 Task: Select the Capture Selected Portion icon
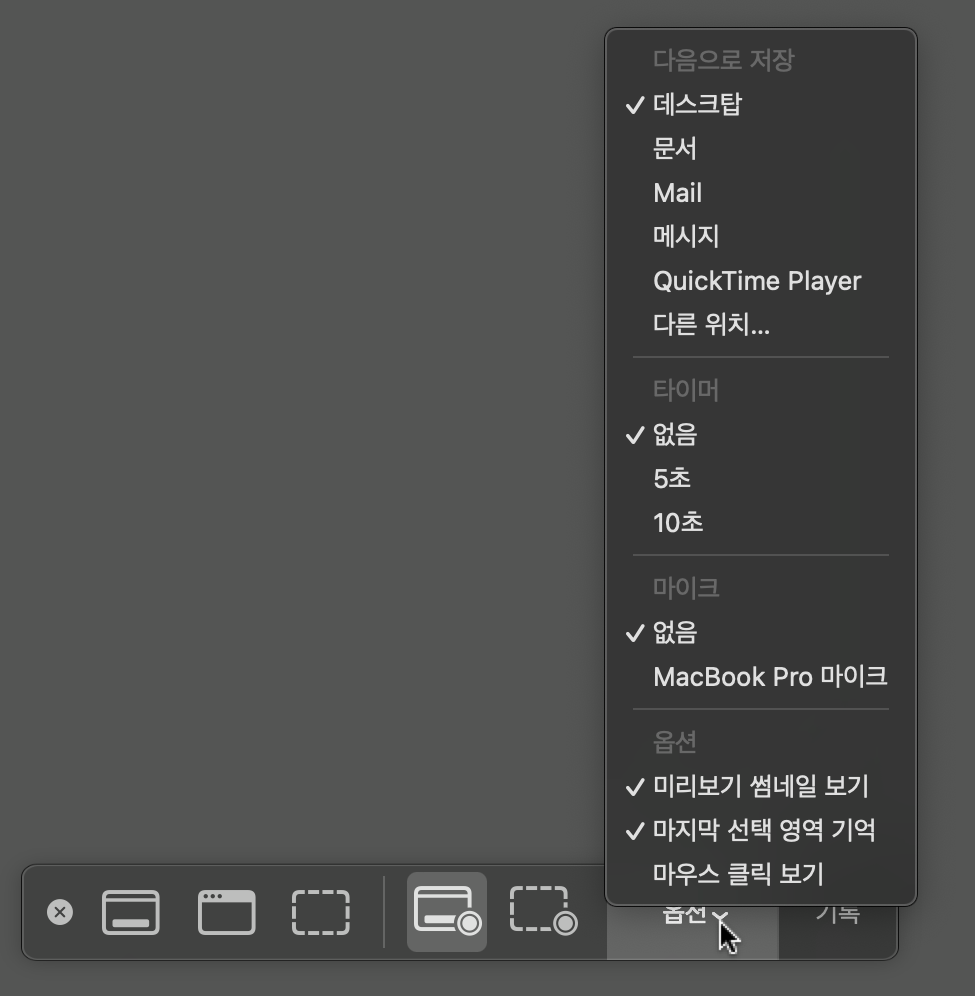point(321,912)
